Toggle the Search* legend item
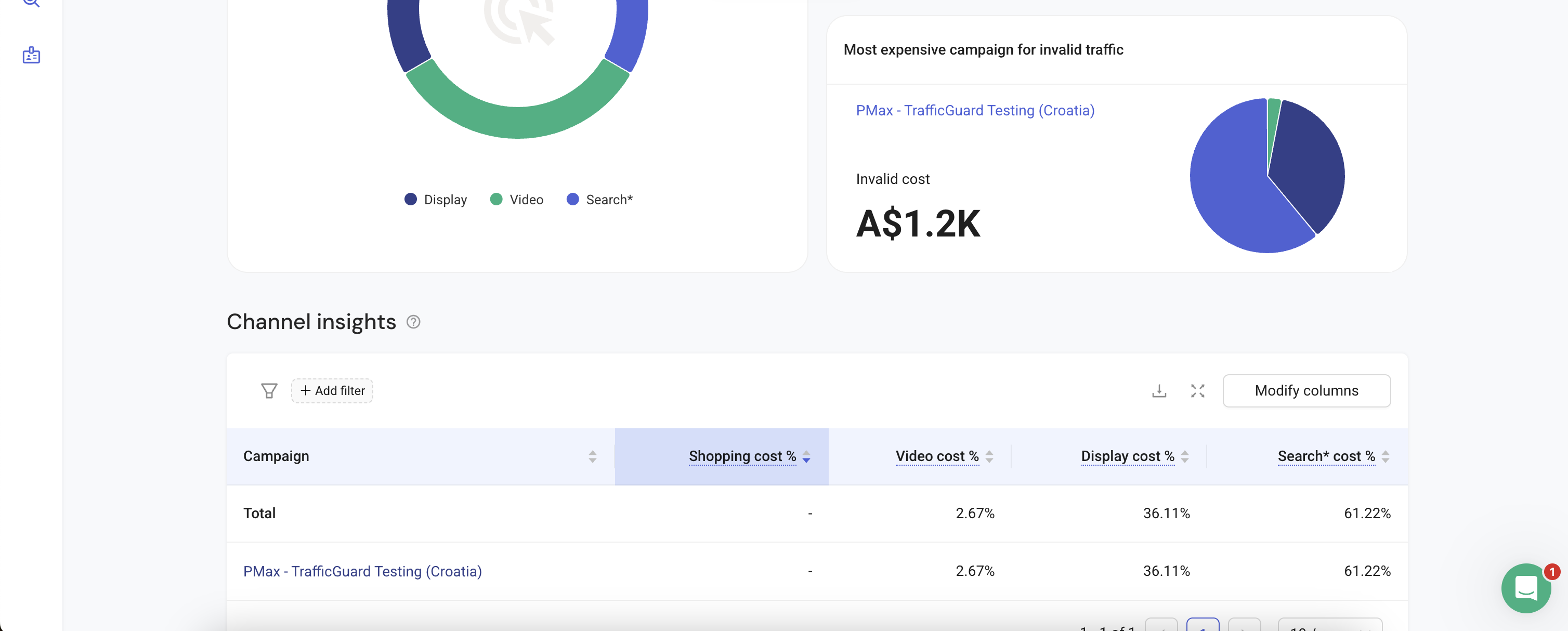This screenshot has width=1568, height=631. [599, 200]
